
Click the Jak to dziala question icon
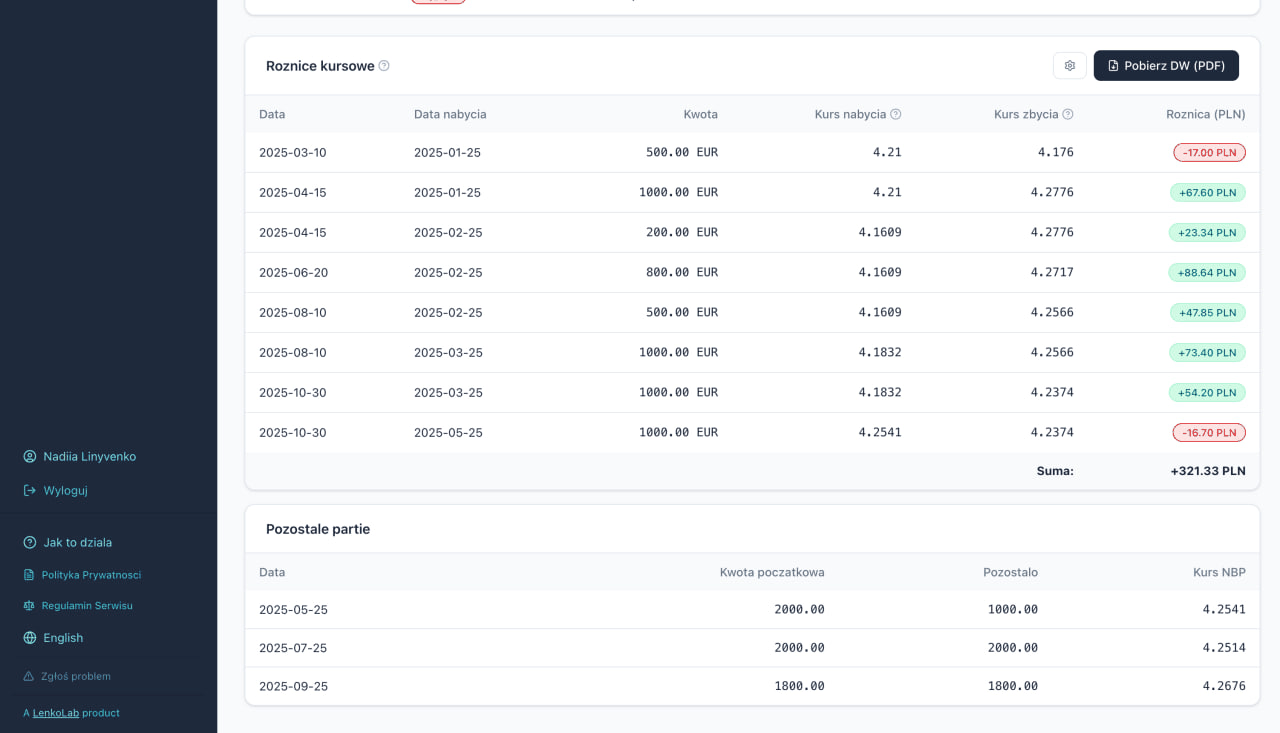pos(30,542)
